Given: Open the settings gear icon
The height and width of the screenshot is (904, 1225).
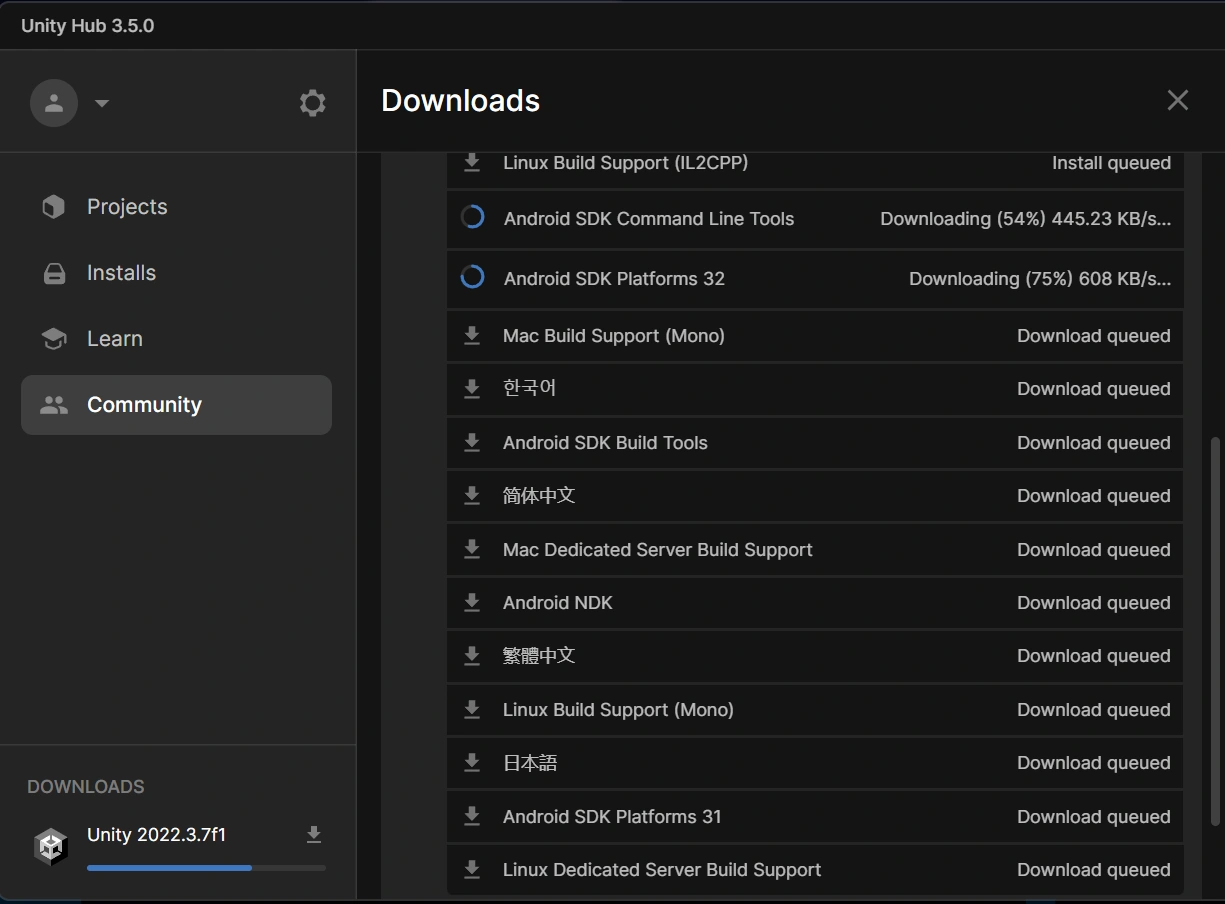Looking at the screenshot, I should tap(312, 103).
